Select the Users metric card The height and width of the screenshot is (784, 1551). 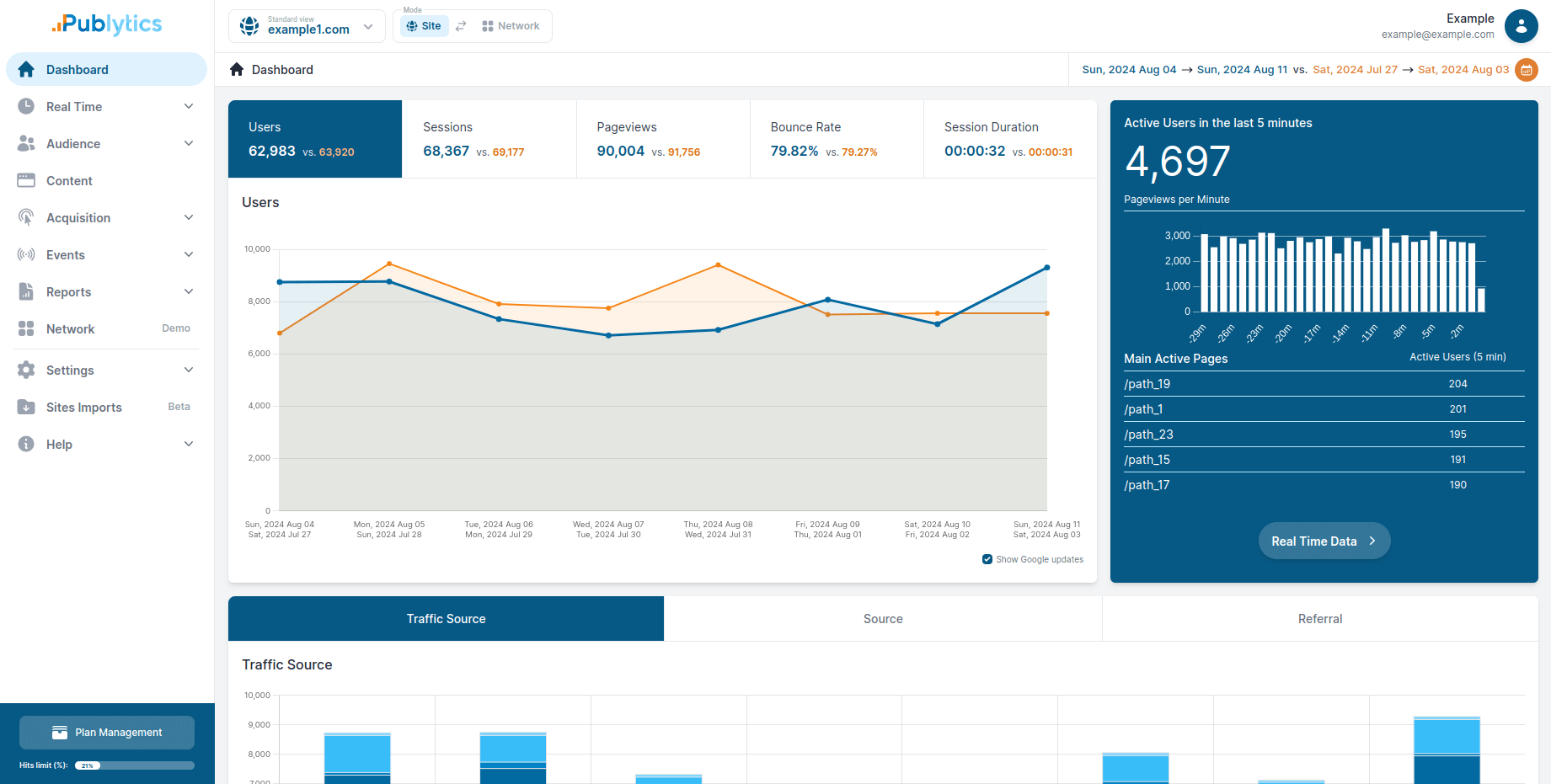click(x=315, y=139)
